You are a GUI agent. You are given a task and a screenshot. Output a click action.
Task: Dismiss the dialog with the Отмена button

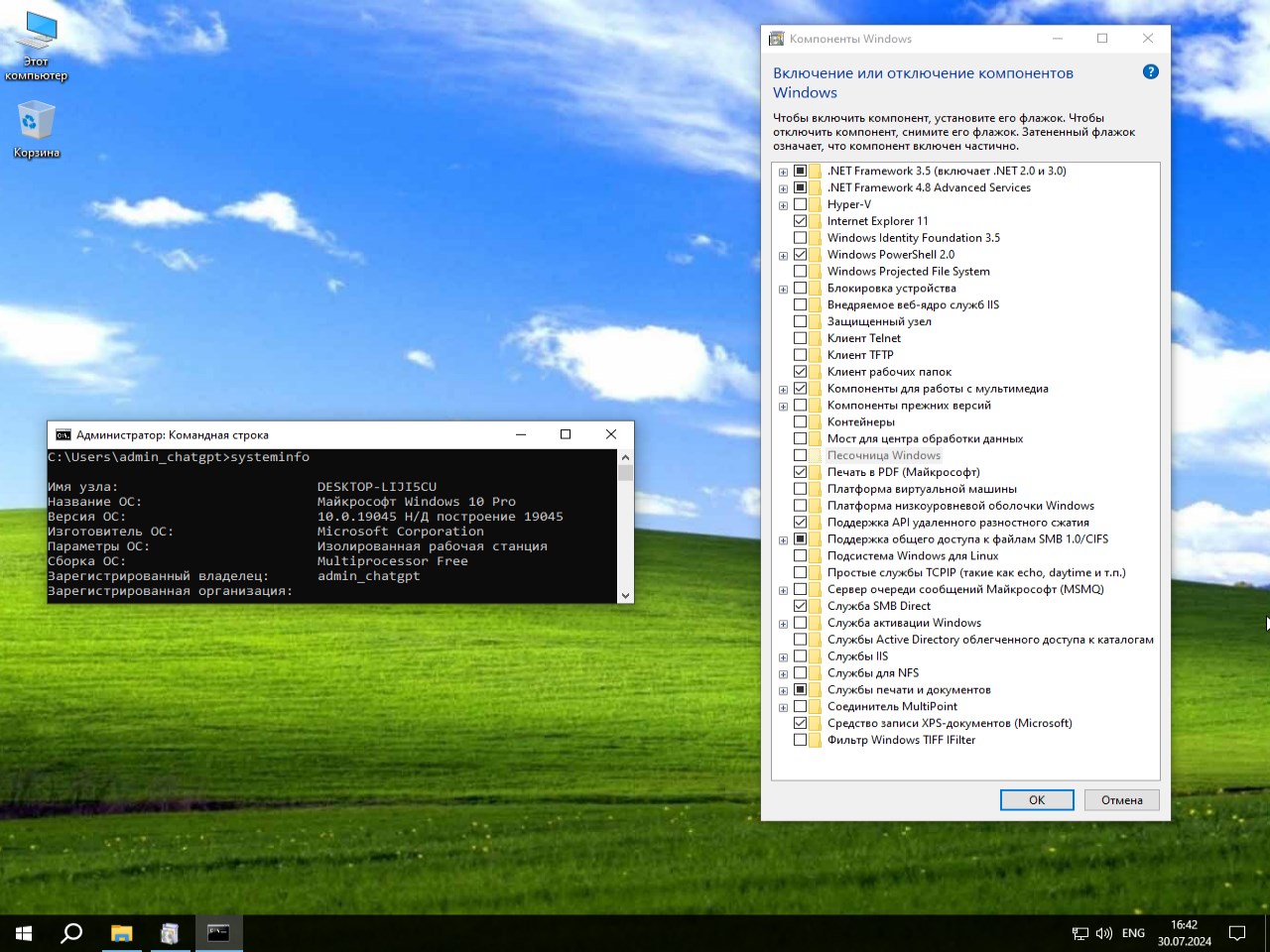click(x=1122, y=799)
